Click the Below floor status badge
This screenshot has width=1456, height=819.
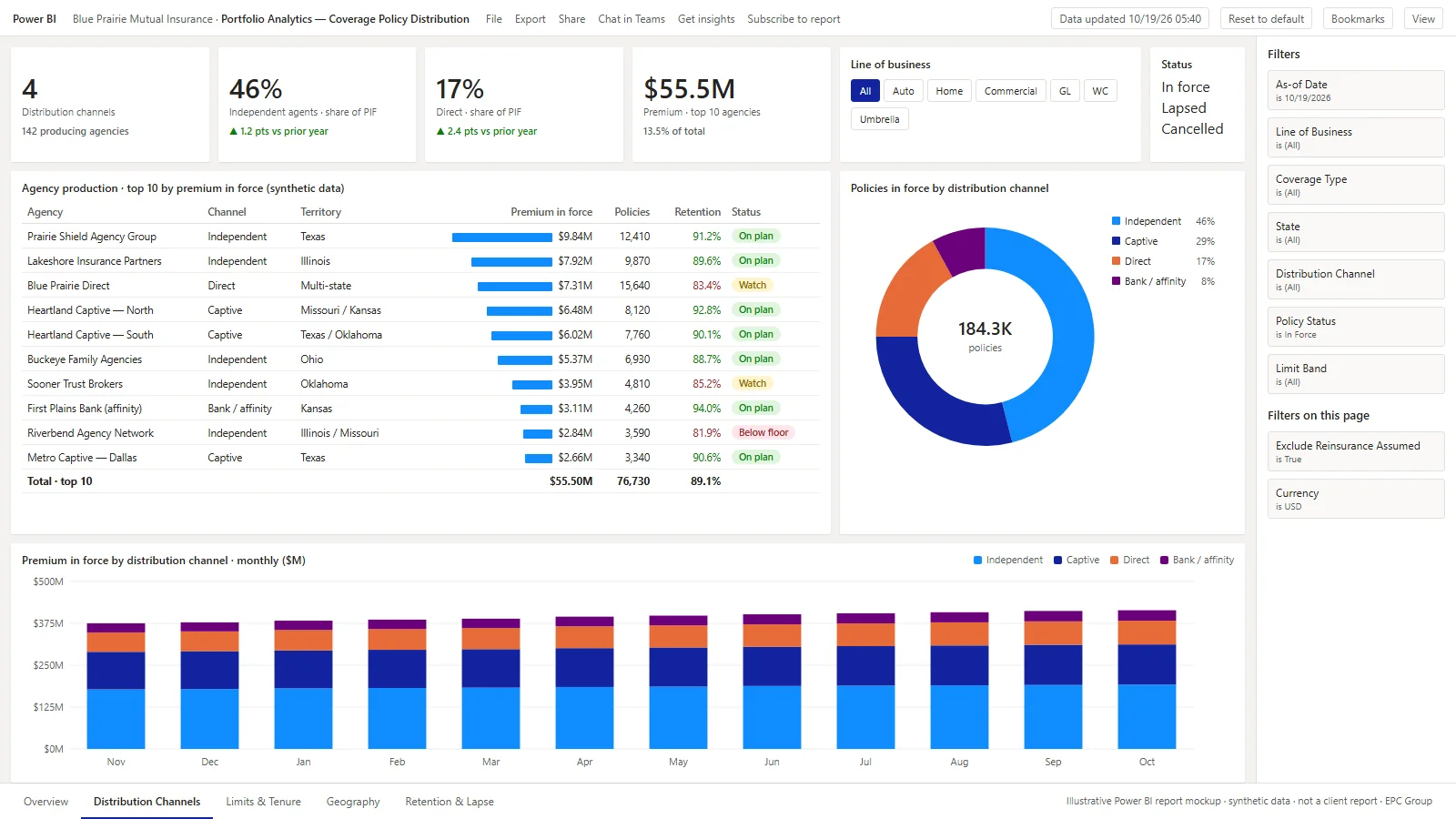tap(763, 433)
